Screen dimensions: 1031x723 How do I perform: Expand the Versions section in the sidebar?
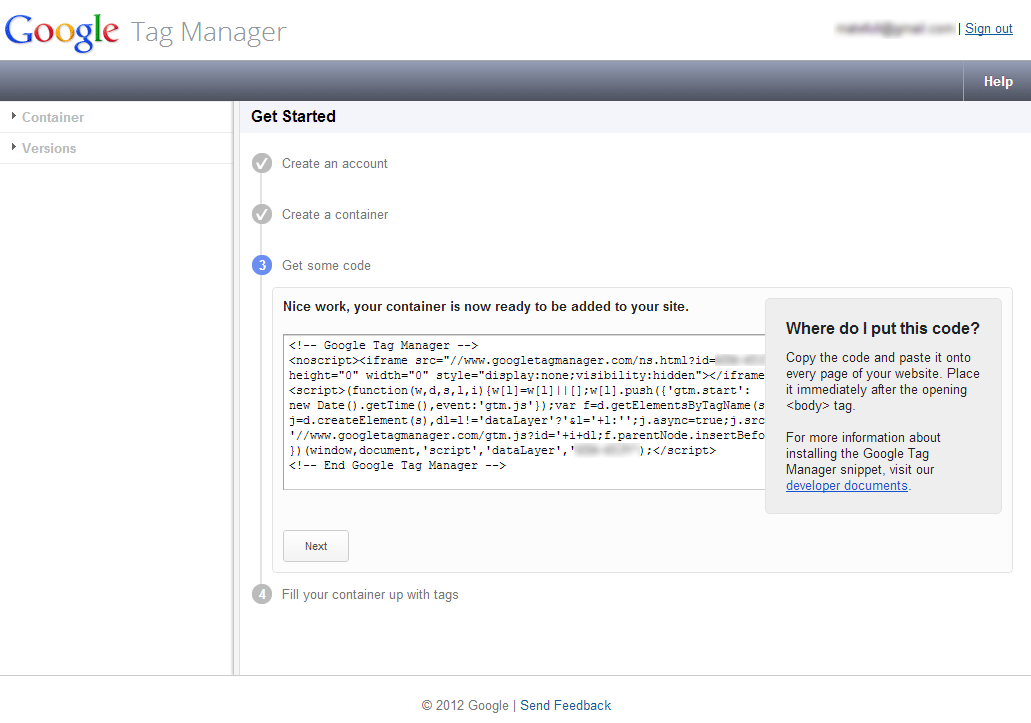[x=48, y=148]
